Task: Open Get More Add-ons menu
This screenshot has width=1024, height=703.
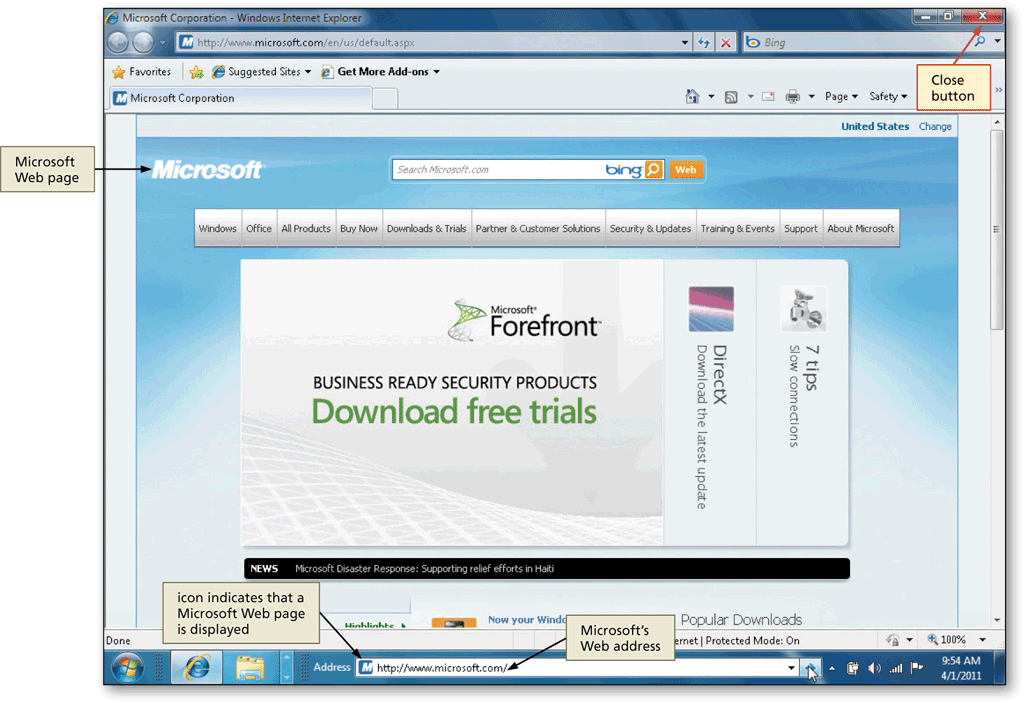Action: [381, 72]
